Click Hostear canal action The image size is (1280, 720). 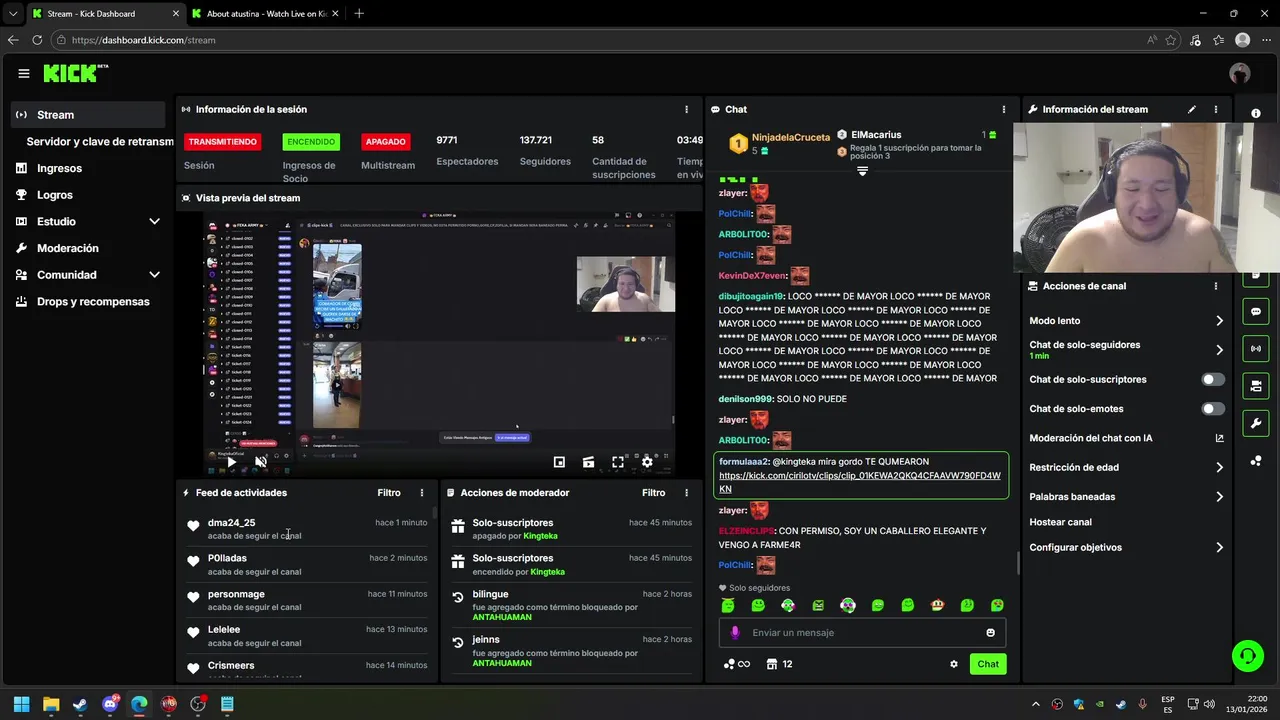[1061, 522]
